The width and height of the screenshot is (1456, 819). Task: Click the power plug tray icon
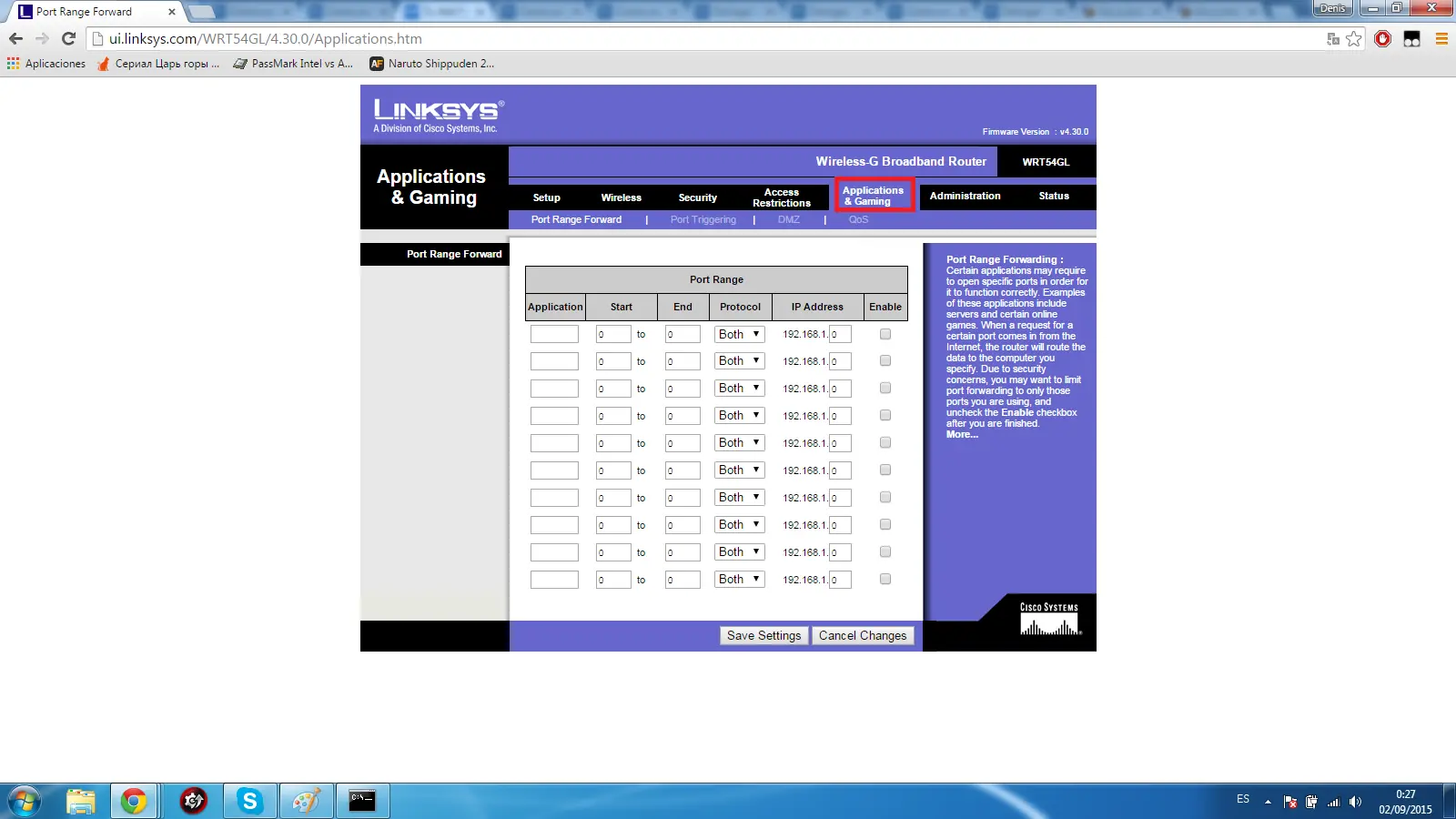pos(1311,802)
